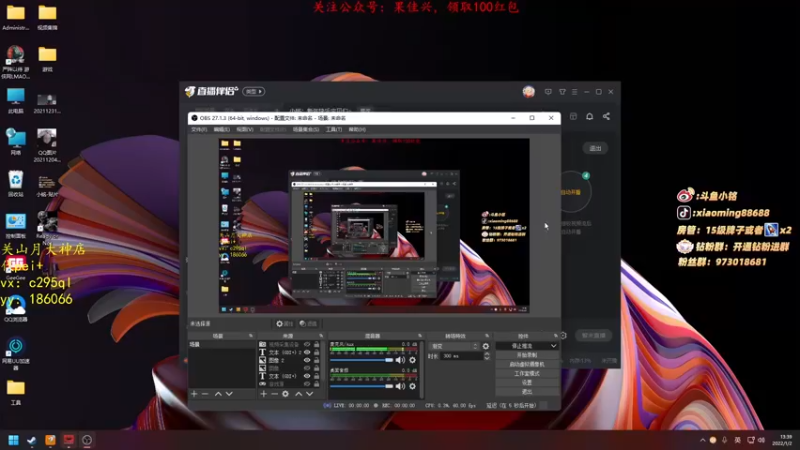Remove the selected source with the minus button
The image size is (800, 450).
(274, 394)
